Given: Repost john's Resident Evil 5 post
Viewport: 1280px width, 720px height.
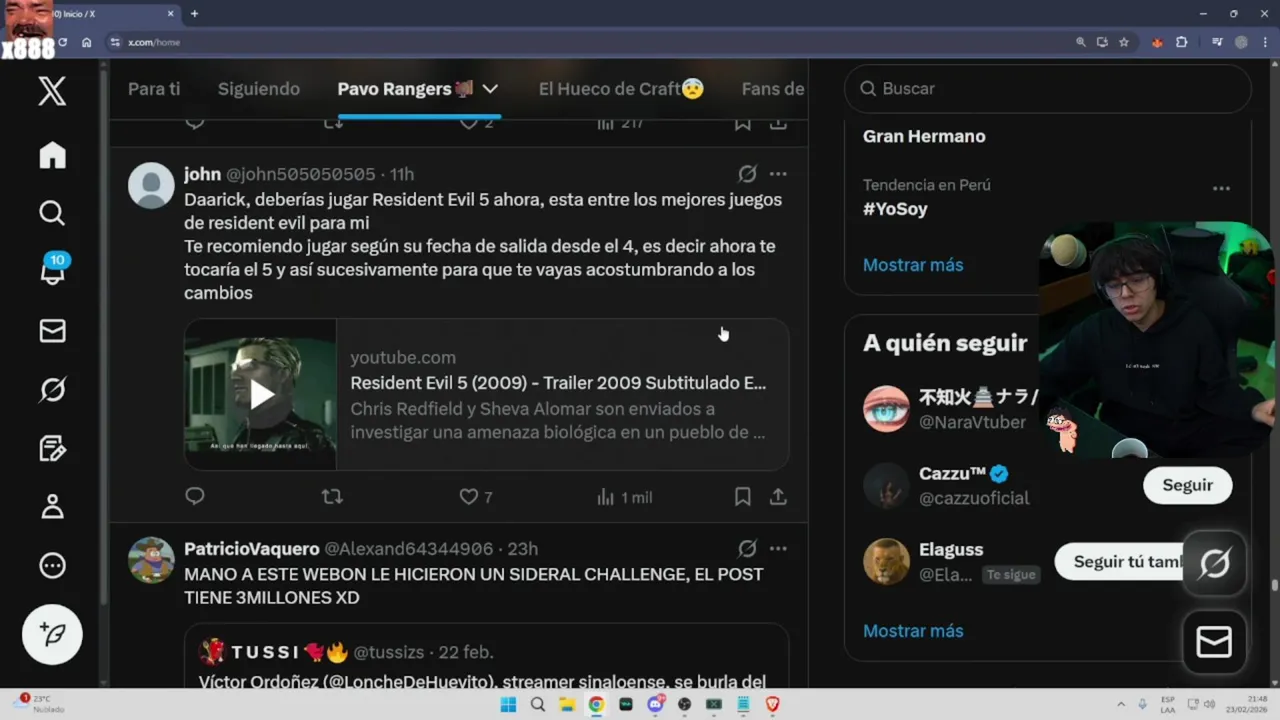Looking at the screenshot, I should point(332,496).
